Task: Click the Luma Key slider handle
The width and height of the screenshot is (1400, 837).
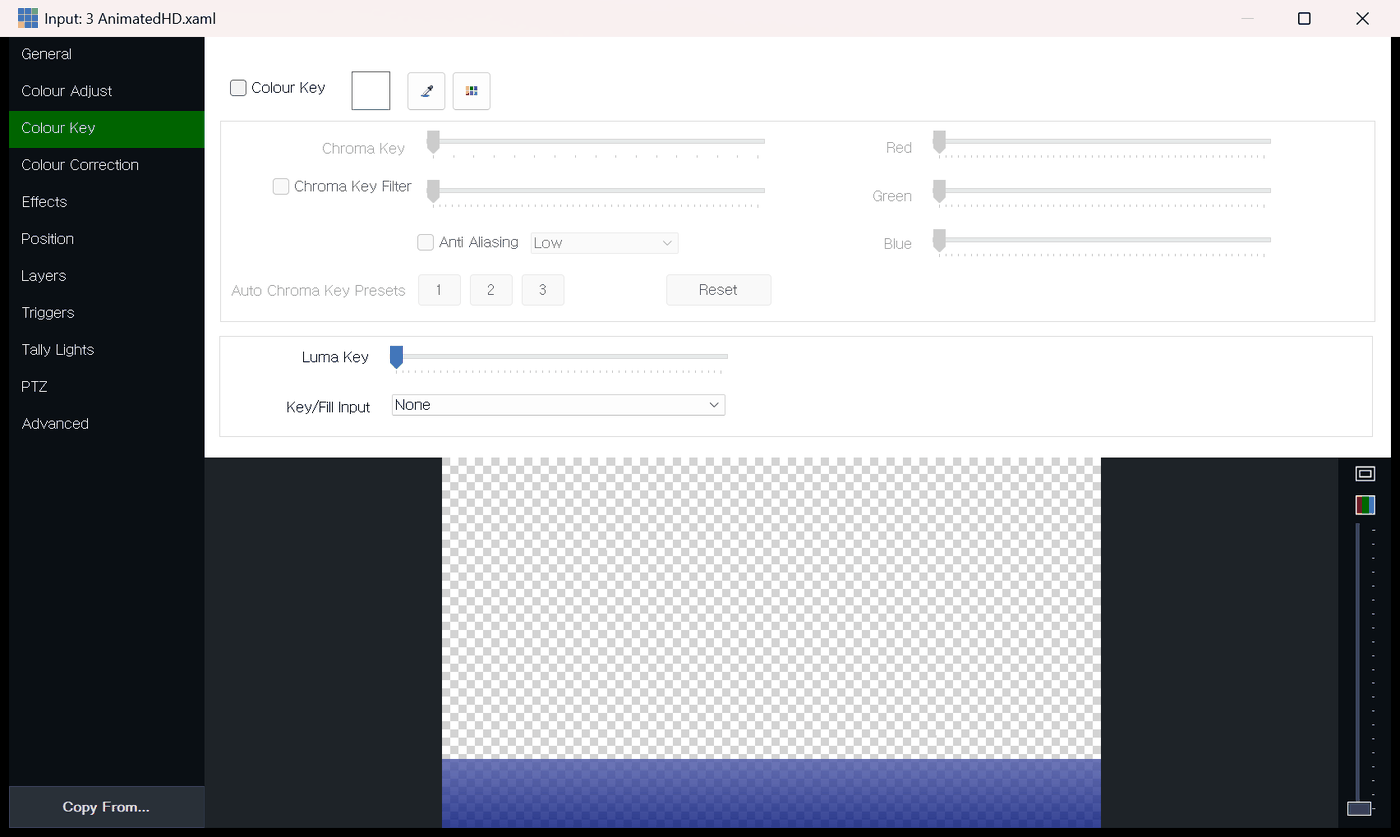Action: (x=396, y=357)
